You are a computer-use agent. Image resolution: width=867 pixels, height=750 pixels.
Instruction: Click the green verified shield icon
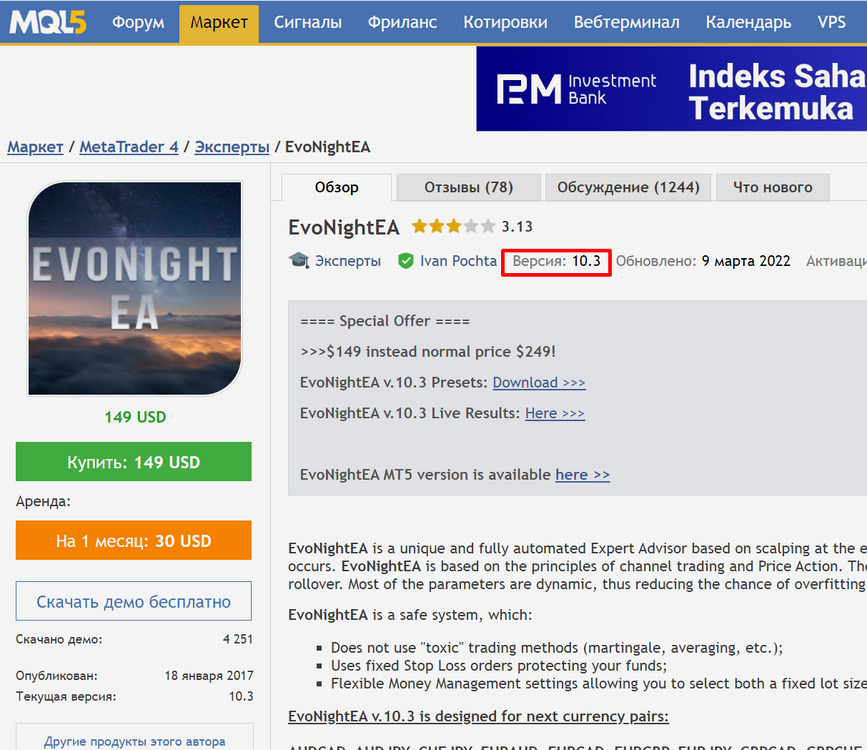(x=406, y=261)
